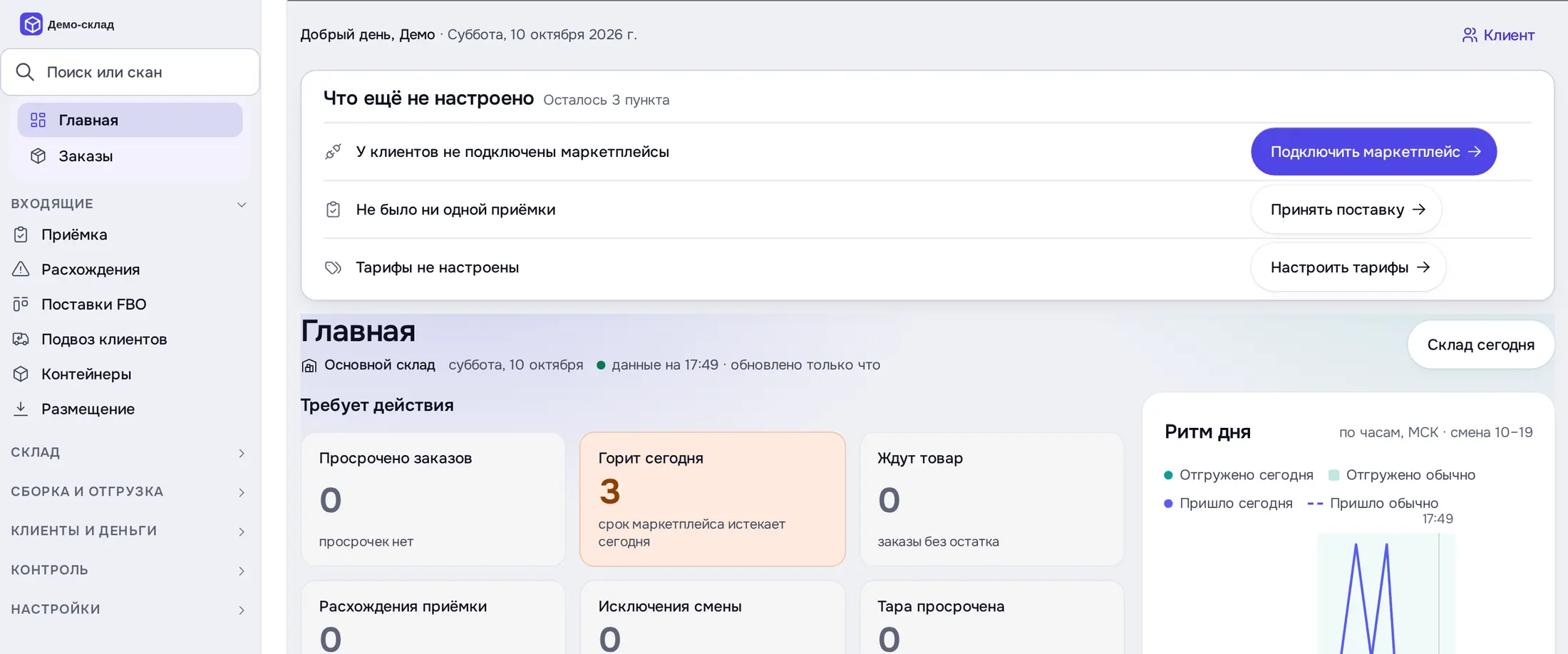Open the 'Горит сегодня' card
The width and height of the screenshot is (1568, 654).
pos(713,499)
